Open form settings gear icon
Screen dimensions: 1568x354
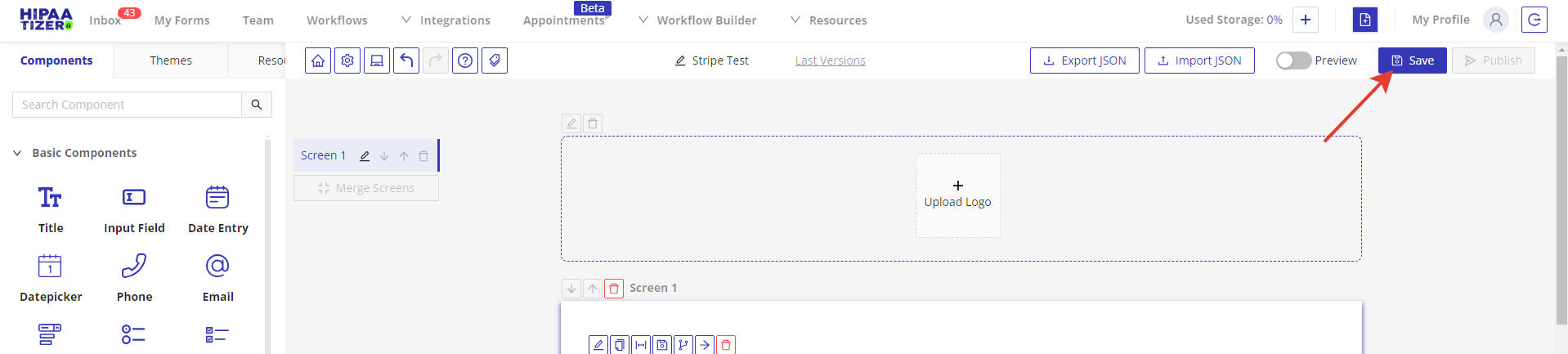point(347,60)
